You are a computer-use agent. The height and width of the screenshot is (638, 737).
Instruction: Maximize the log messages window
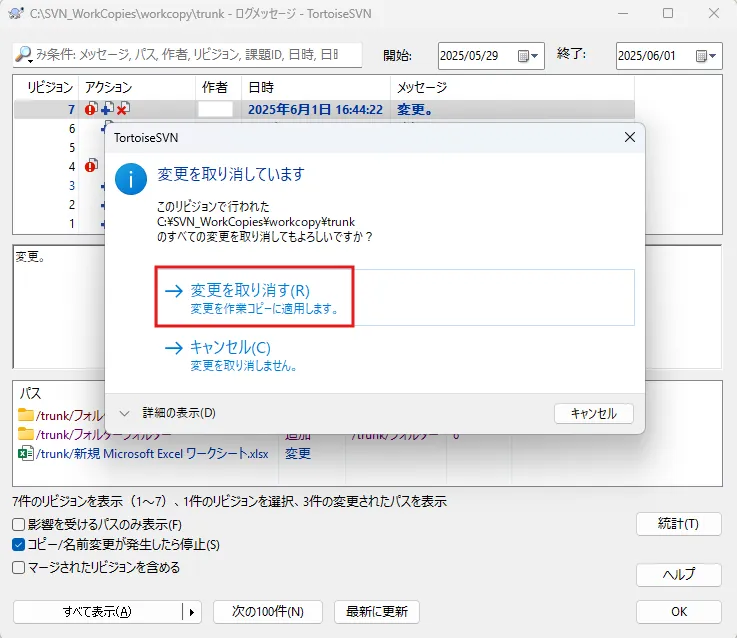click(668, 13)
